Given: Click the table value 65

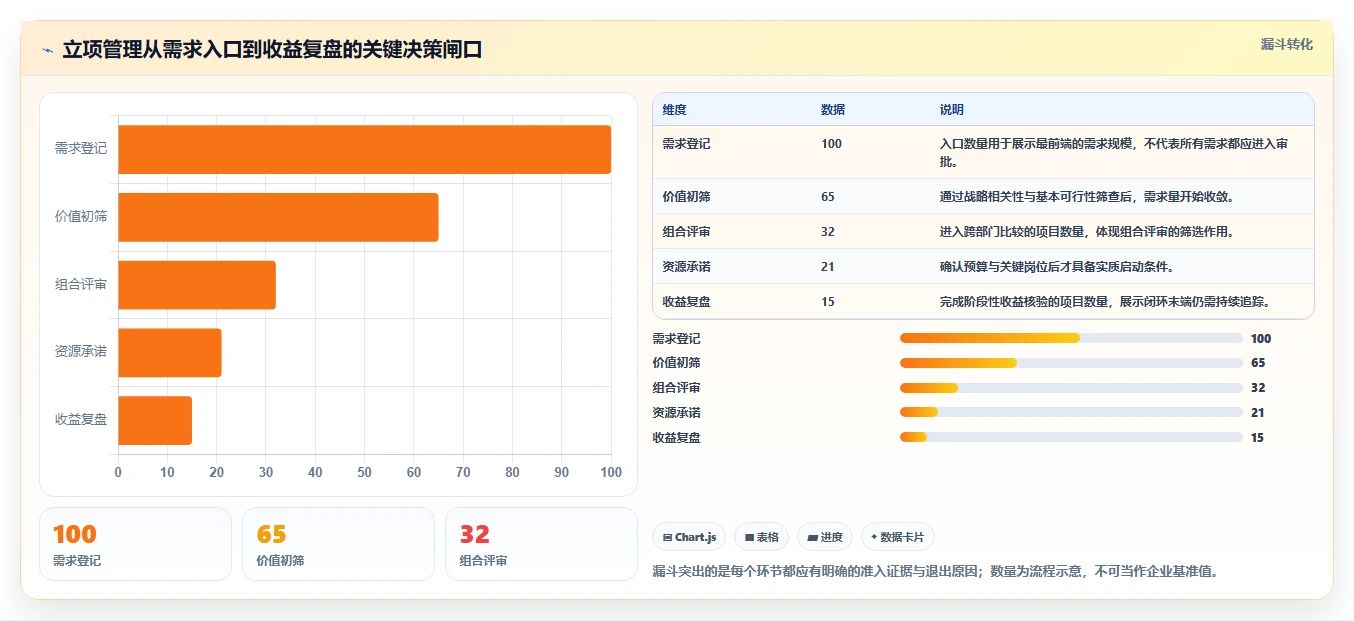Looking at the screenshot, I should tap(828, 196).
